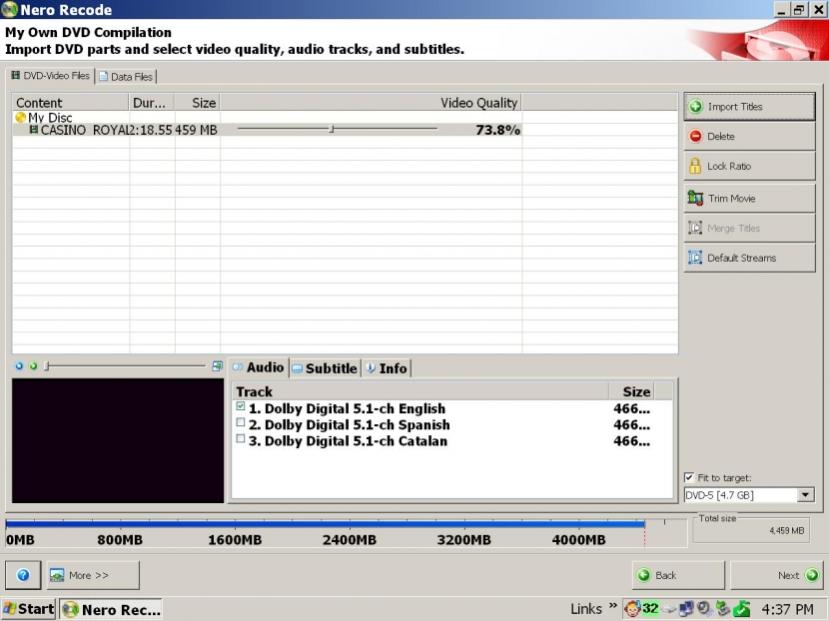Screen dimensions: 829x621
Task: Click the fullscreen preview icon above video
Action: tap(217, 366)
